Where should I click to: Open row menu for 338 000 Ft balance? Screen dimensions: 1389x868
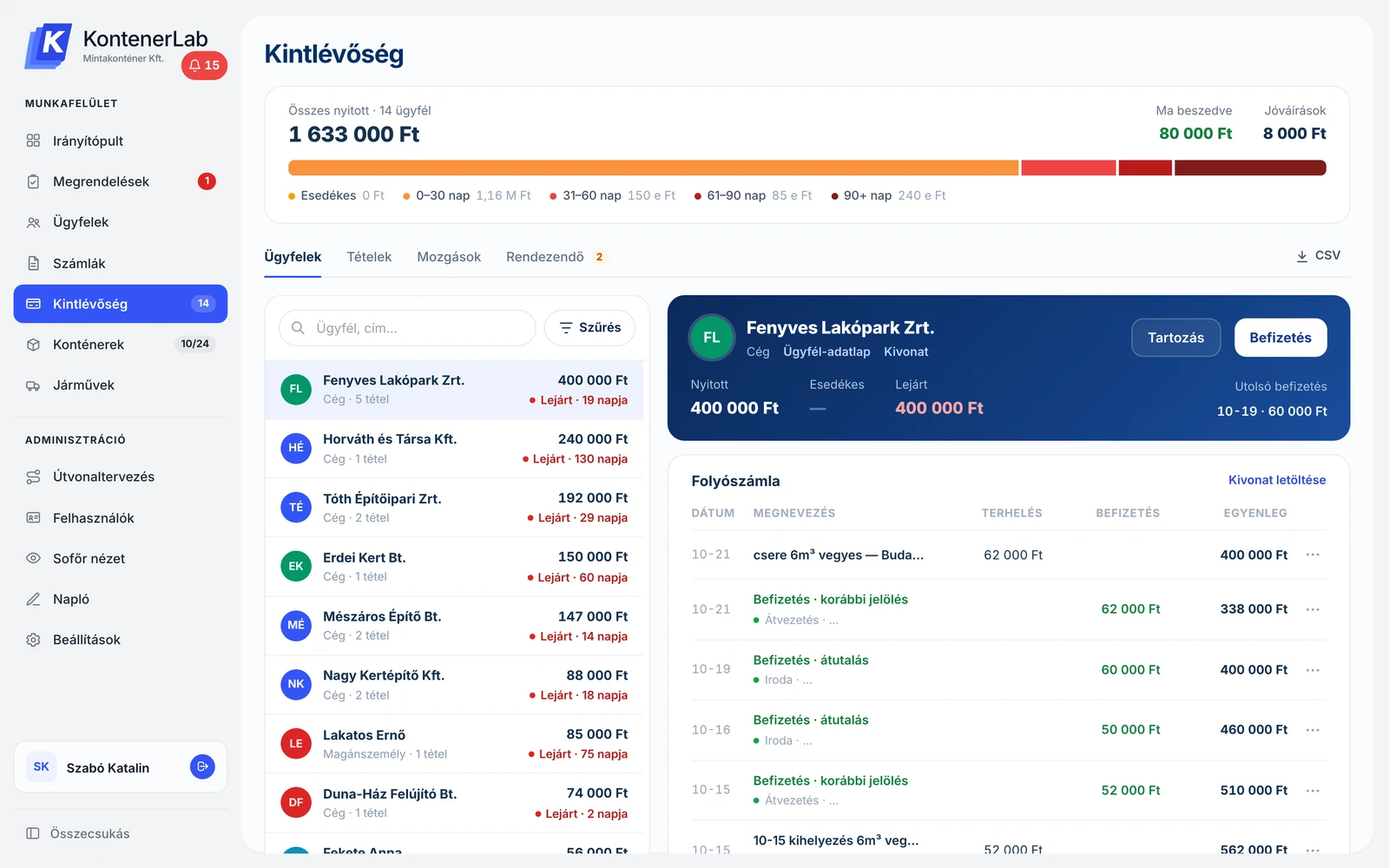pos(1313,609)
